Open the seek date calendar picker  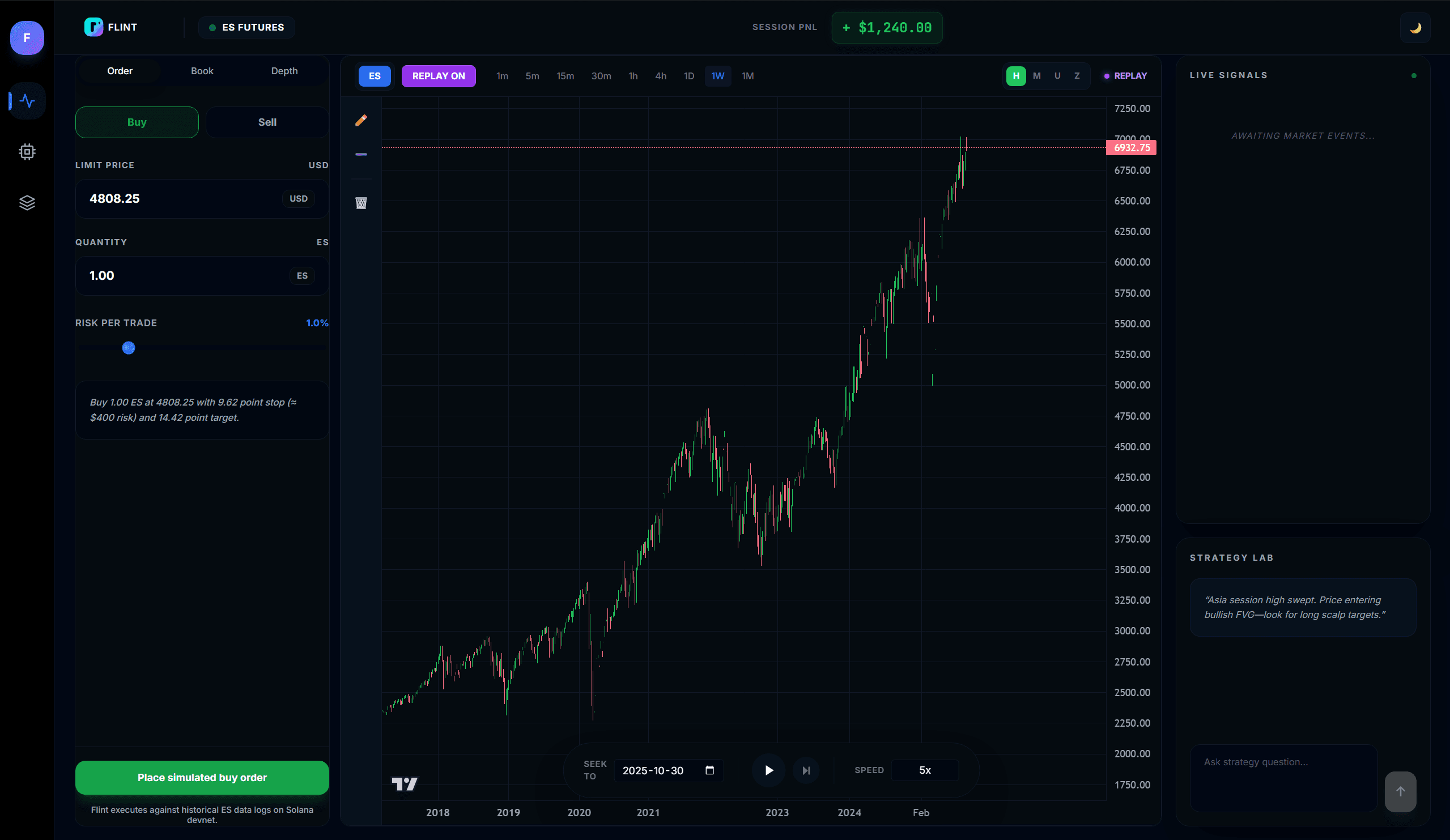click(x=709, y=770)
